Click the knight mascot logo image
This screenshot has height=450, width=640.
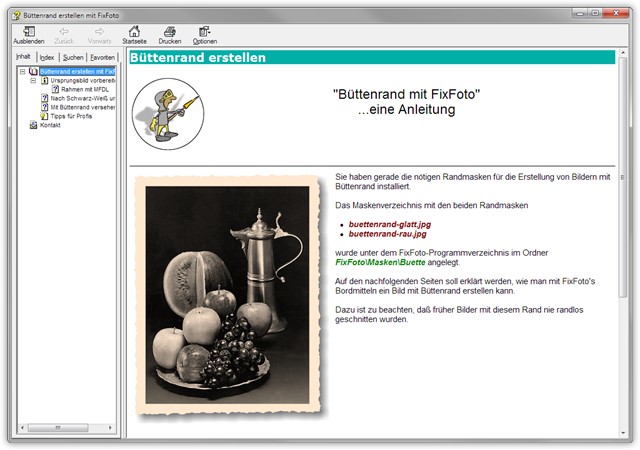[168, 114]
